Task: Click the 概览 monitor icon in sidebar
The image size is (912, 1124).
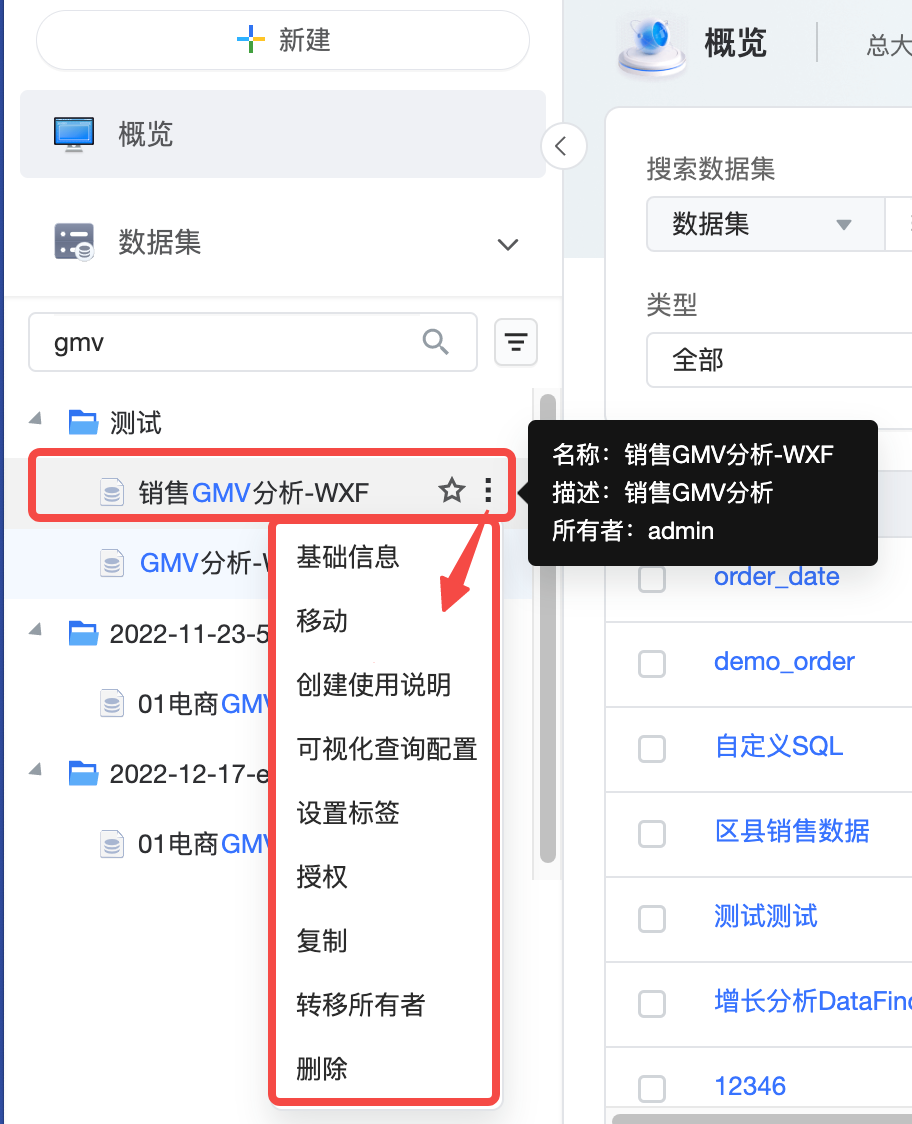Action: coord(74,134)
